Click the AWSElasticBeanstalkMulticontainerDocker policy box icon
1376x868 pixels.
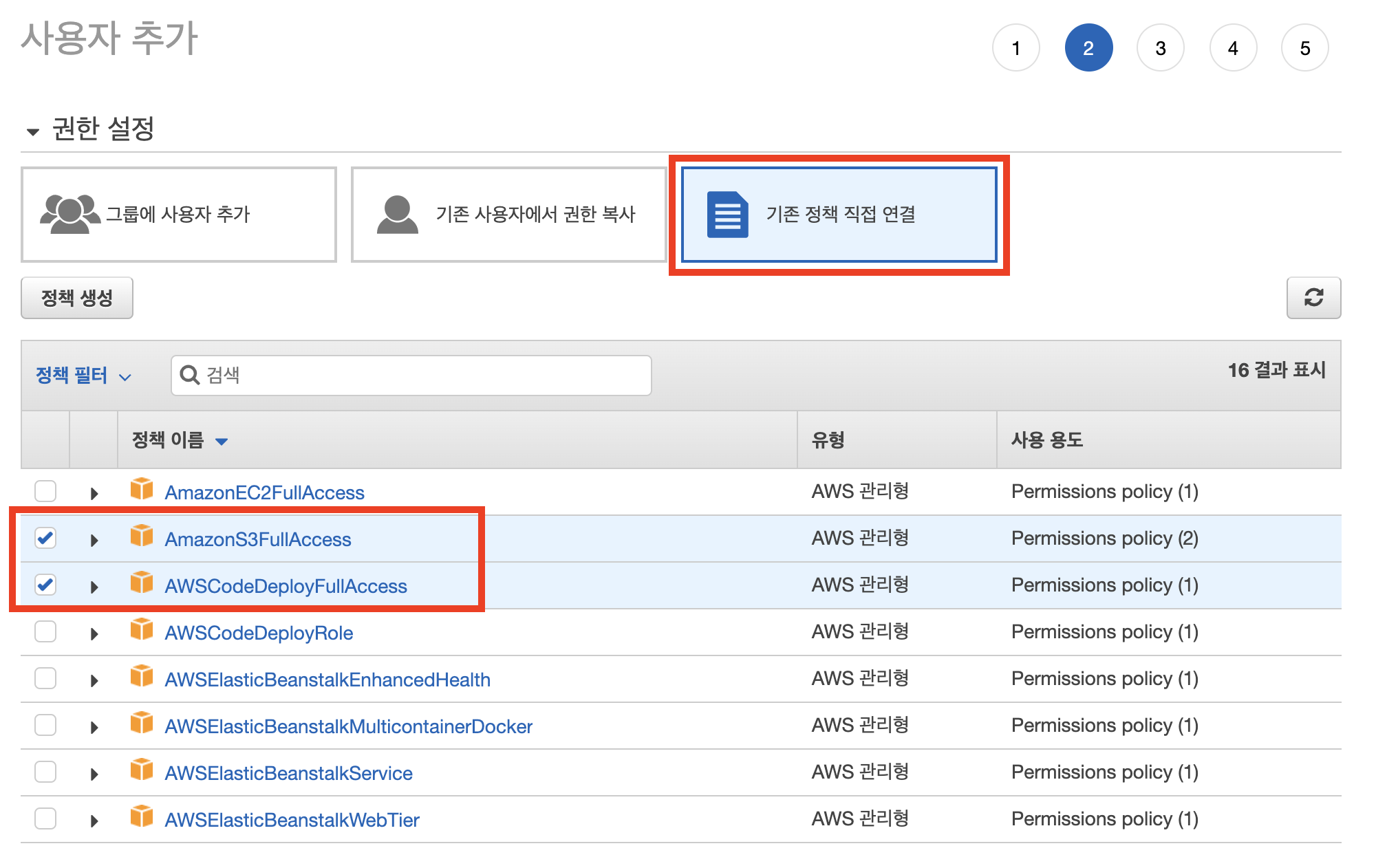pos(142,723)
